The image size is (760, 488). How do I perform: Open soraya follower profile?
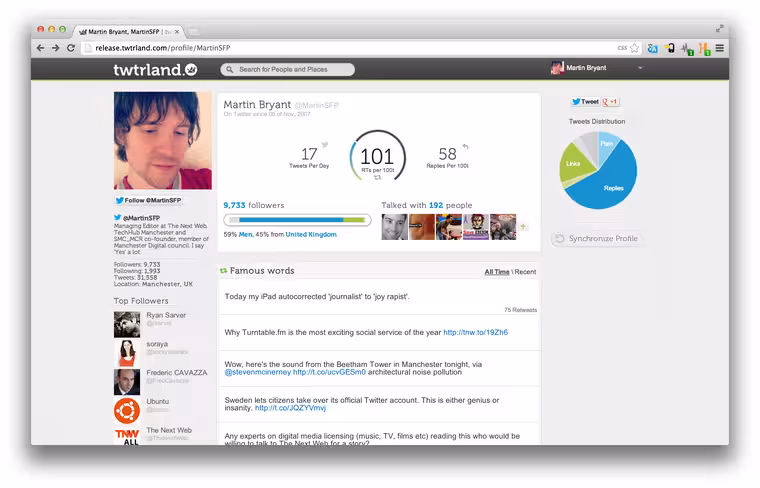[x=157, y=344]
